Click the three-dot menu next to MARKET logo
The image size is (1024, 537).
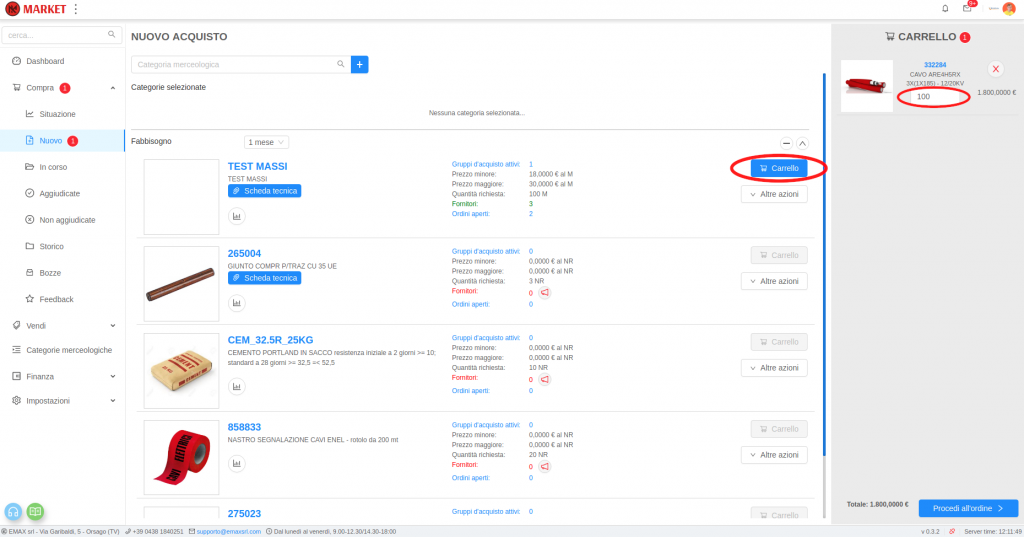click(x=76, y=9)
